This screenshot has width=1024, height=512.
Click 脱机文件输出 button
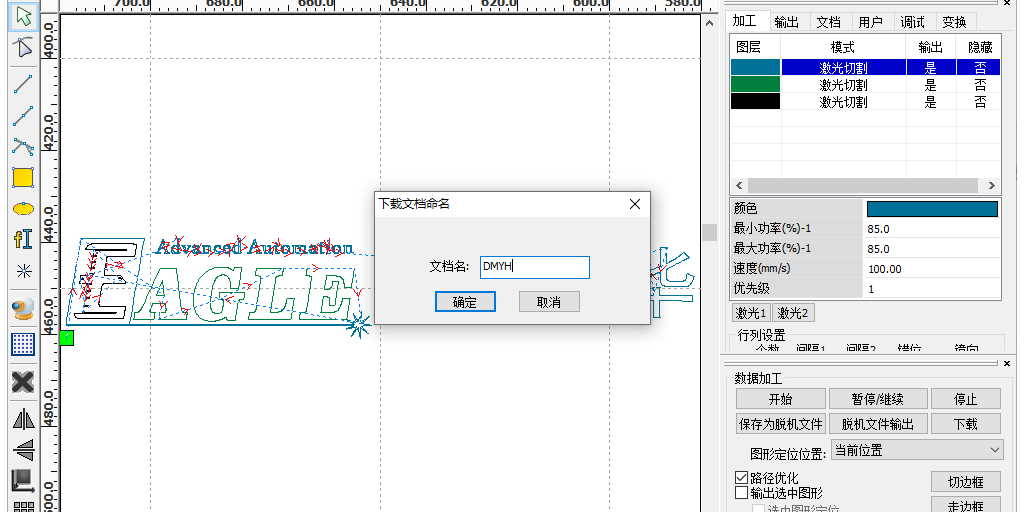point(878,424)
